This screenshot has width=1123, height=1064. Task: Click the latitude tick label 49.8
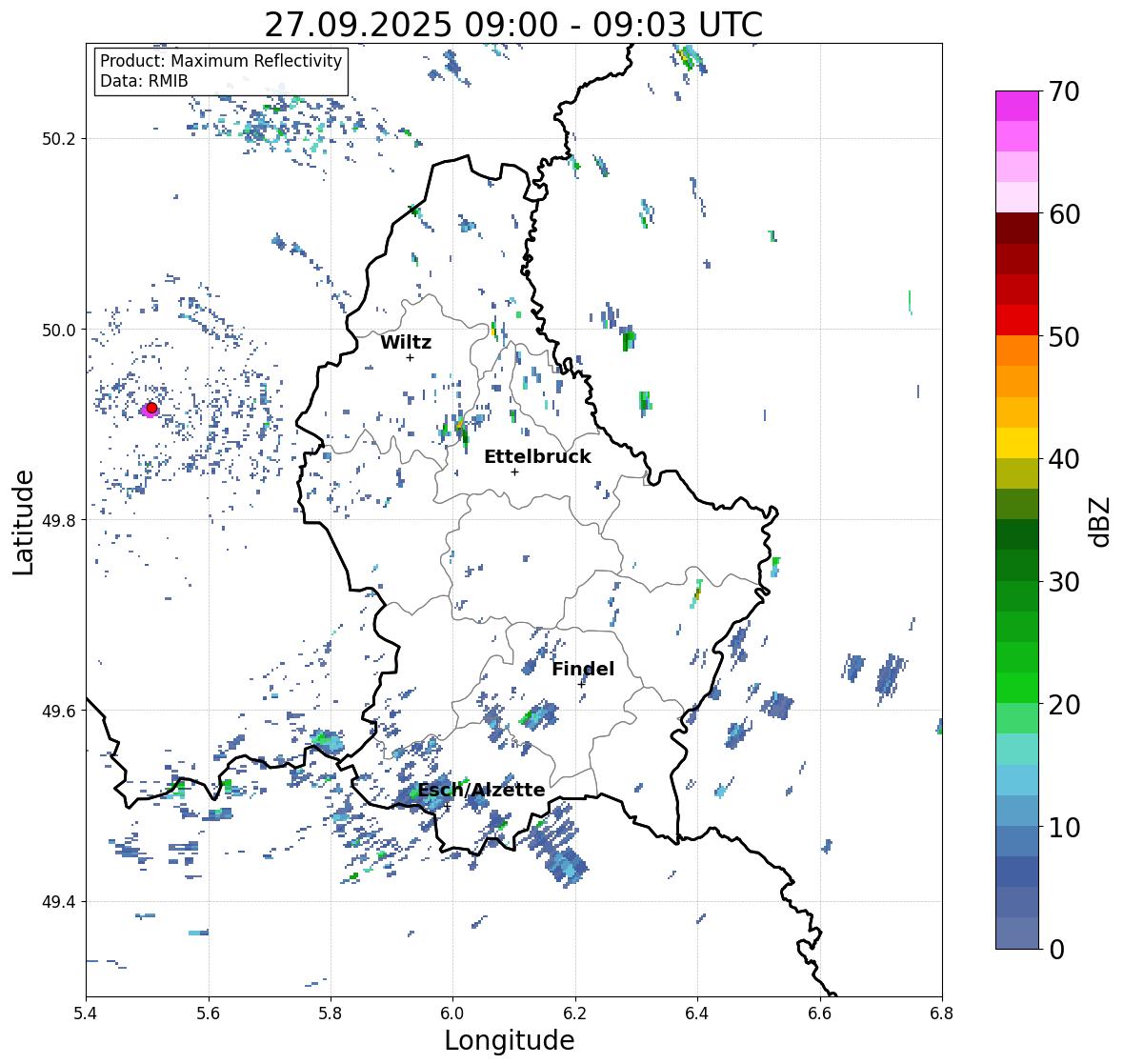59,520
